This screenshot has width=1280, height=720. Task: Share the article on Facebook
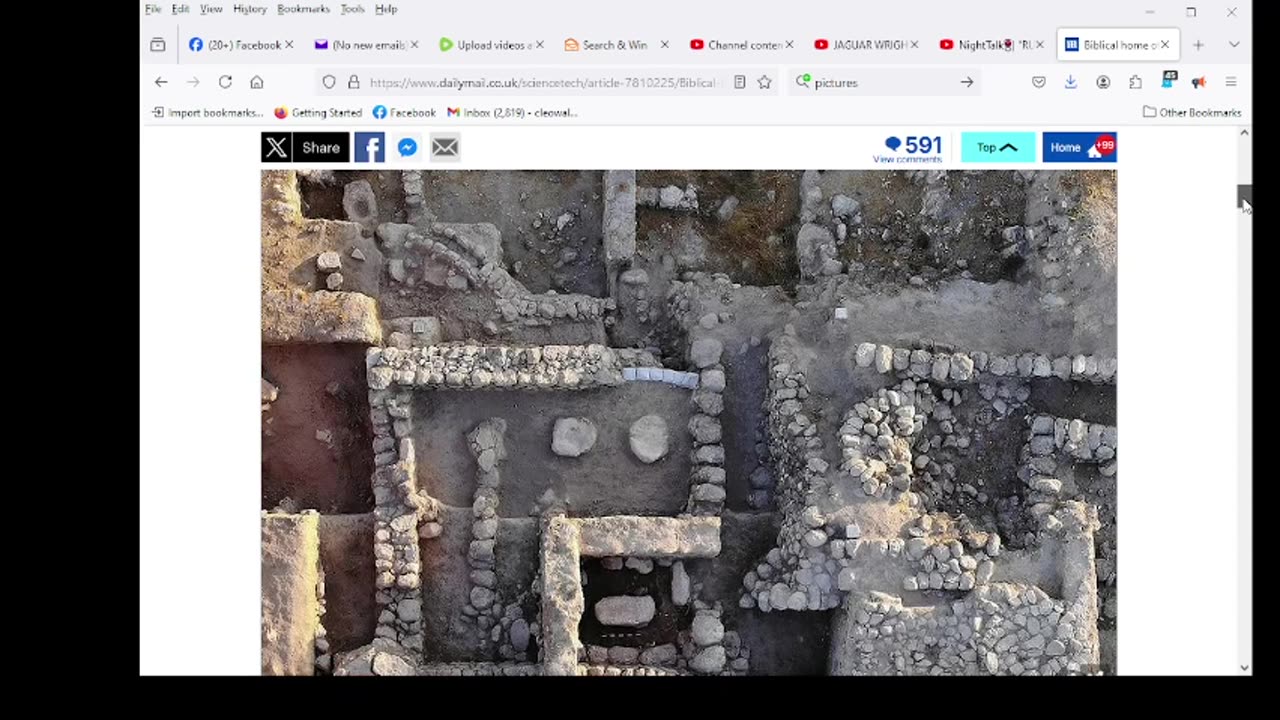coord(369,148)
